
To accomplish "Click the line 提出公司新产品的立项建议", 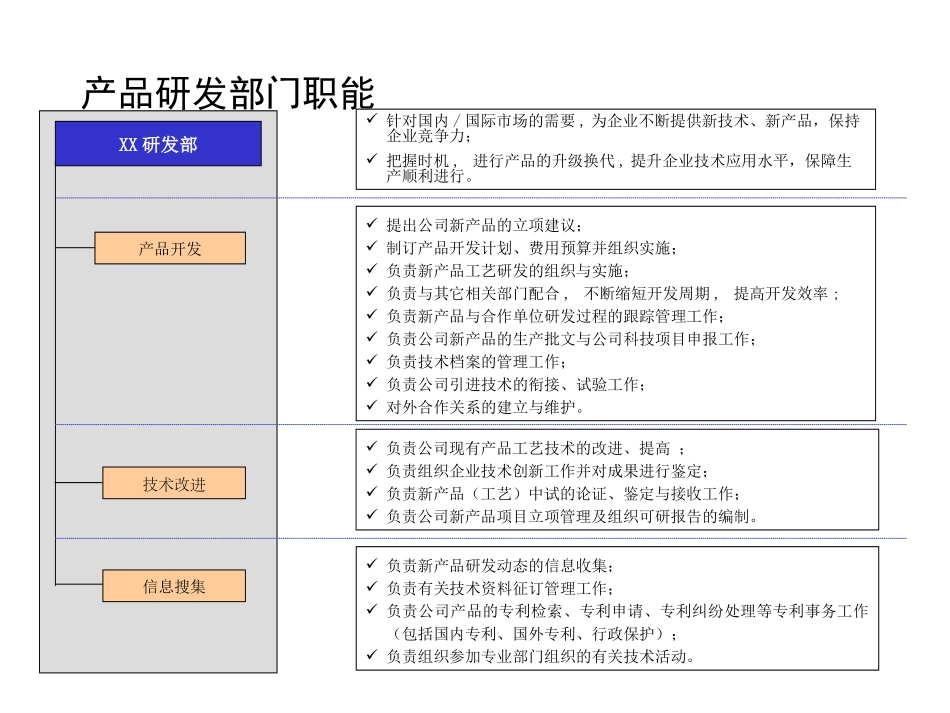I will [x=484, y=225].
